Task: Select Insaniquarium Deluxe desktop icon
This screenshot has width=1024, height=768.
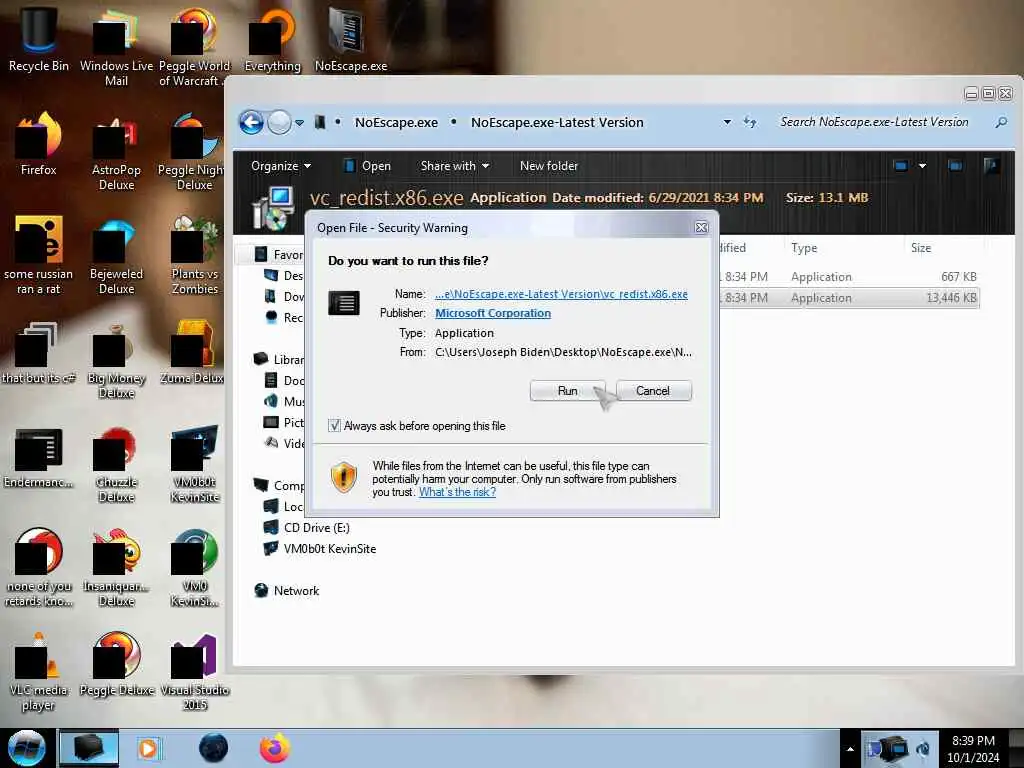Action: coord(116,567)
